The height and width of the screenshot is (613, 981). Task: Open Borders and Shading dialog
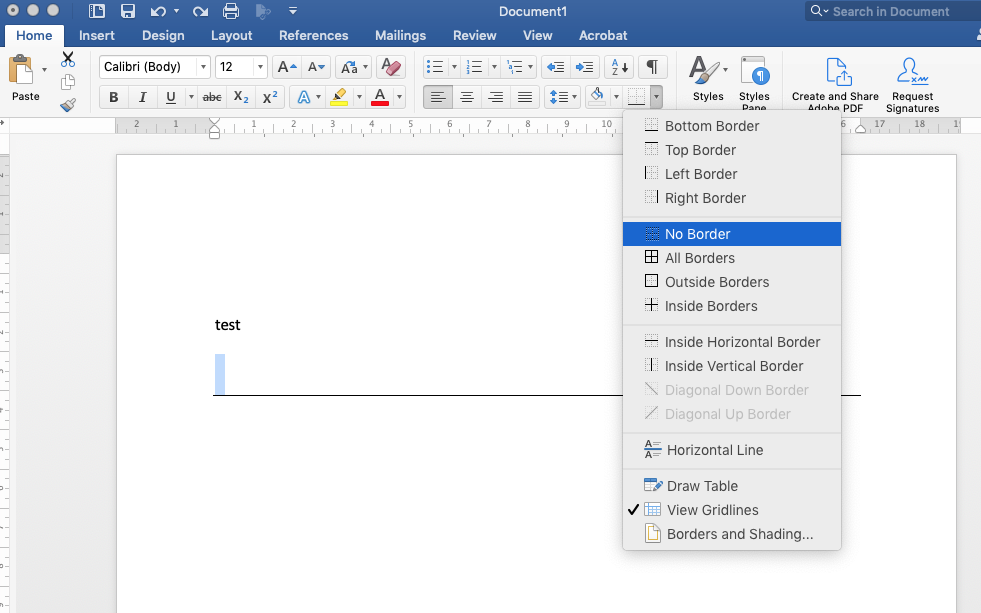(x=732, y=534)
